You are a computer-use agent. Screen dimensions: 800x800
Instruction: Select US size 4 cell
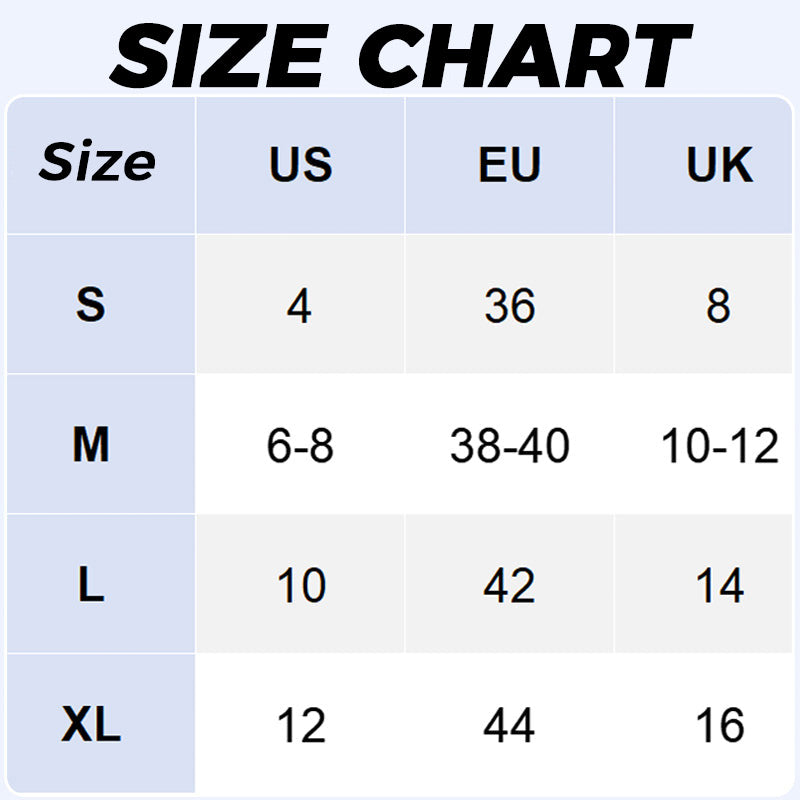[x=299, y=306]
